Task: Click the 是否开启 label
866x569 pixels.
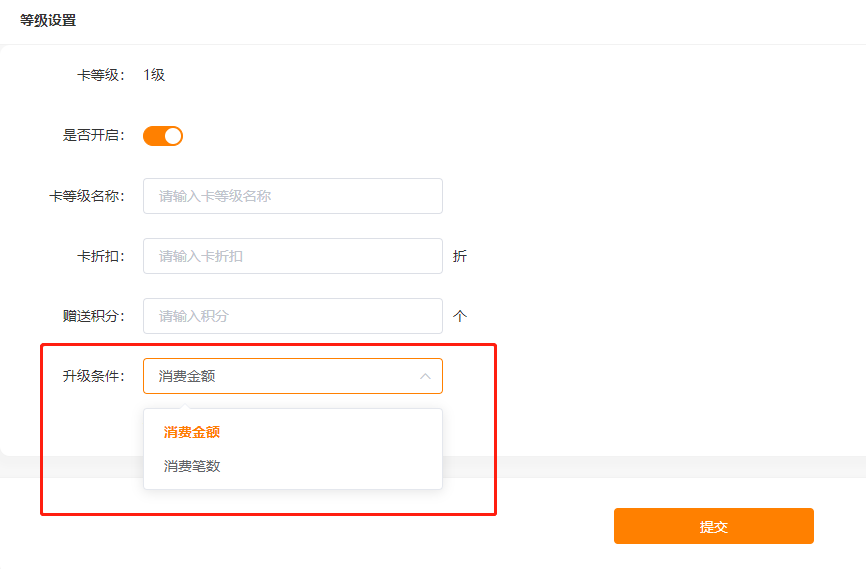Action: [94, 136]
